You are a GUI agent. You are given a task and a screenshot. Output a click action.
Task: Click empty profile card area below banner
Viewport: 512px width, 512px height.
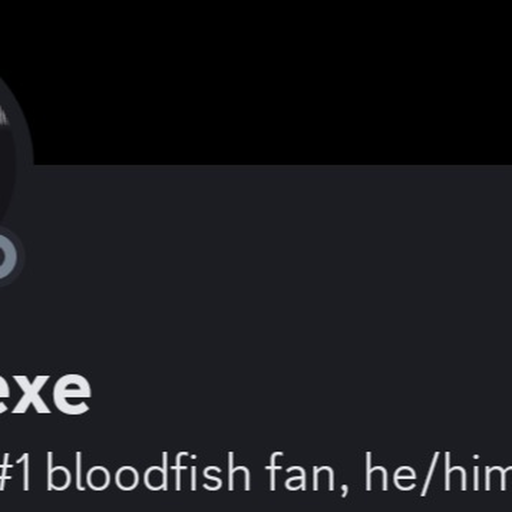(x=267, y=267)
